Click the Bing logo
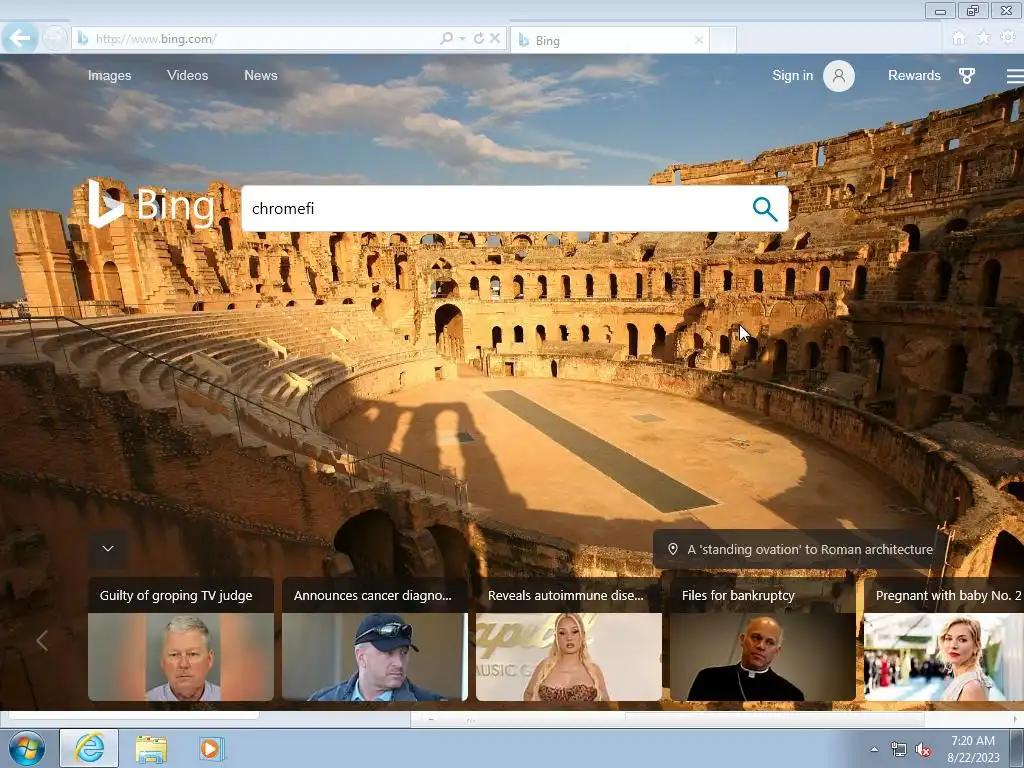This screenshot has height=768, width=1024. click(x=151, y=204)
